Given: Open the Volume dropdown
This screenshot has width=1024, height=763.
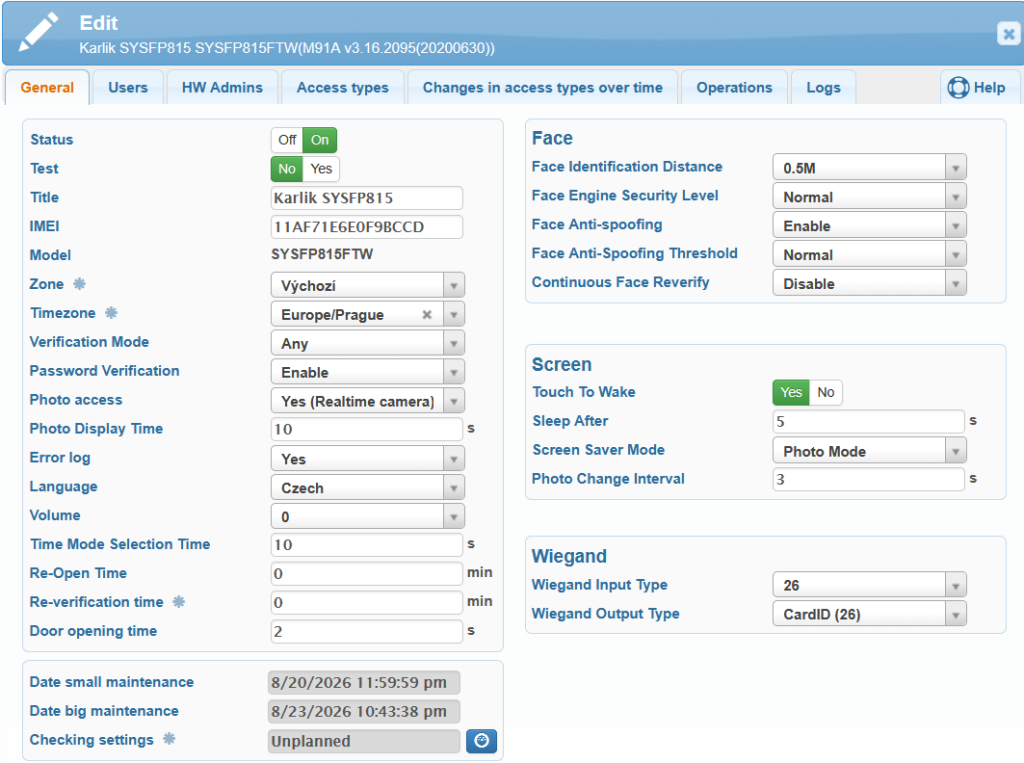Looking at the screenshot, I should point(368,516).
